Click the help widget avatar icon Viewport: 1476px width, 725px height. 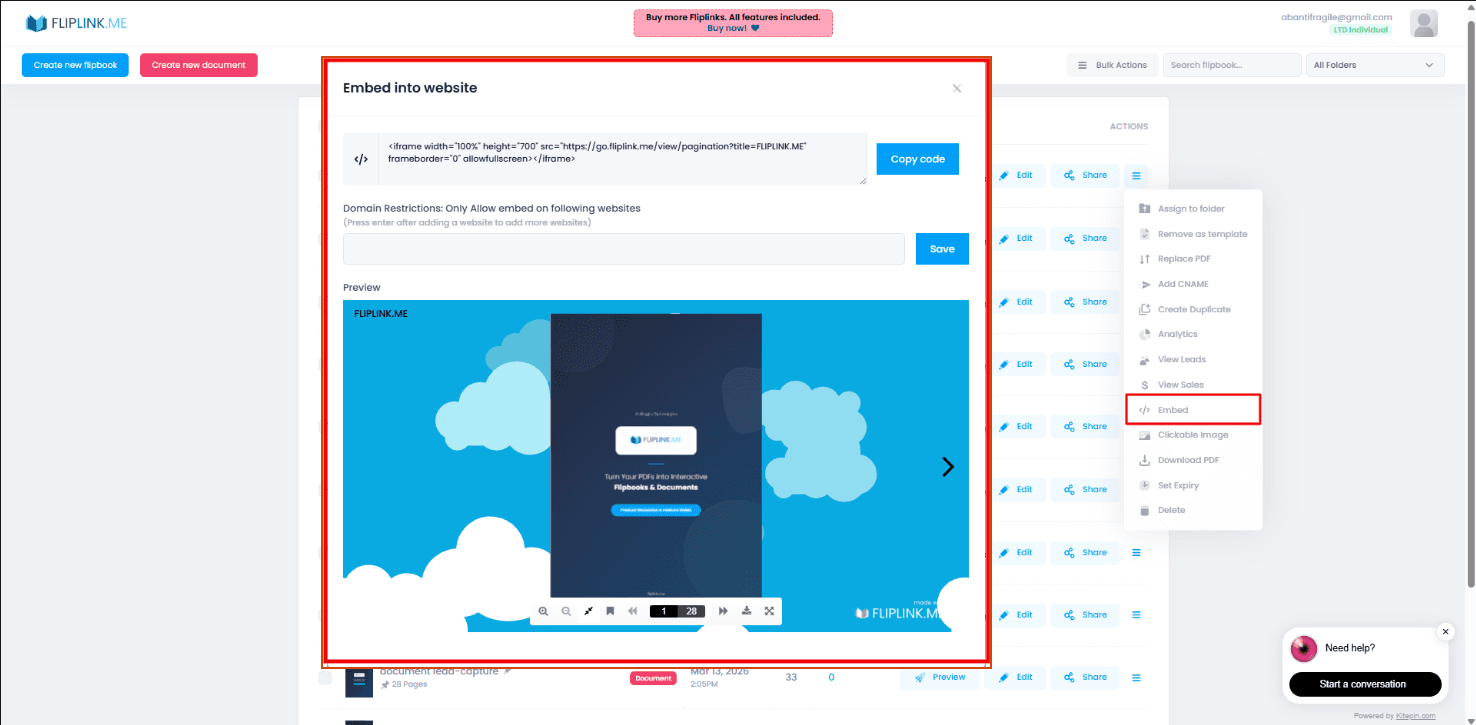tap(1304, 648)
